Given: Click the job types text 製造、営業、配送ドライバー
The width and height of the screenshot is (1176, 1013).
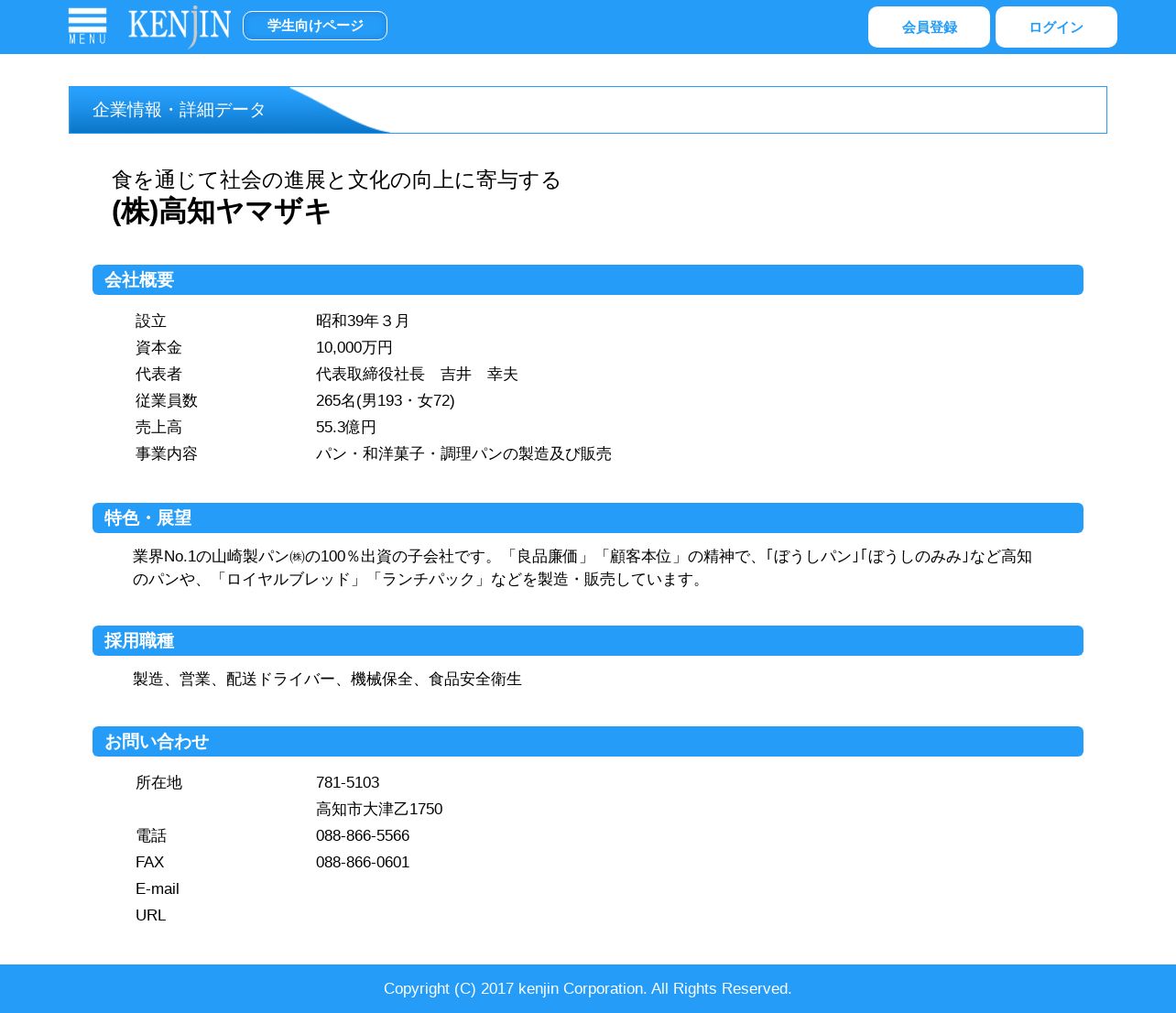Looking at the screenshot, I should [x=327, y=680].
